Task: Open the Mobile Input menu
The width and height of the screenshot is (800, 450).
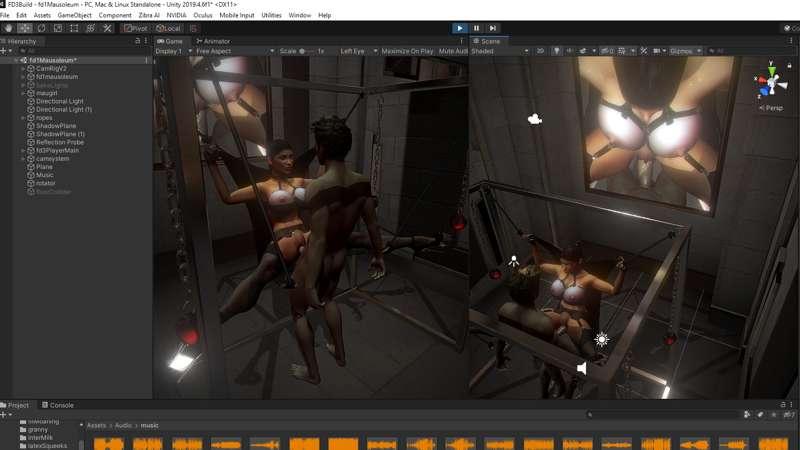Action: coord(237,15)
